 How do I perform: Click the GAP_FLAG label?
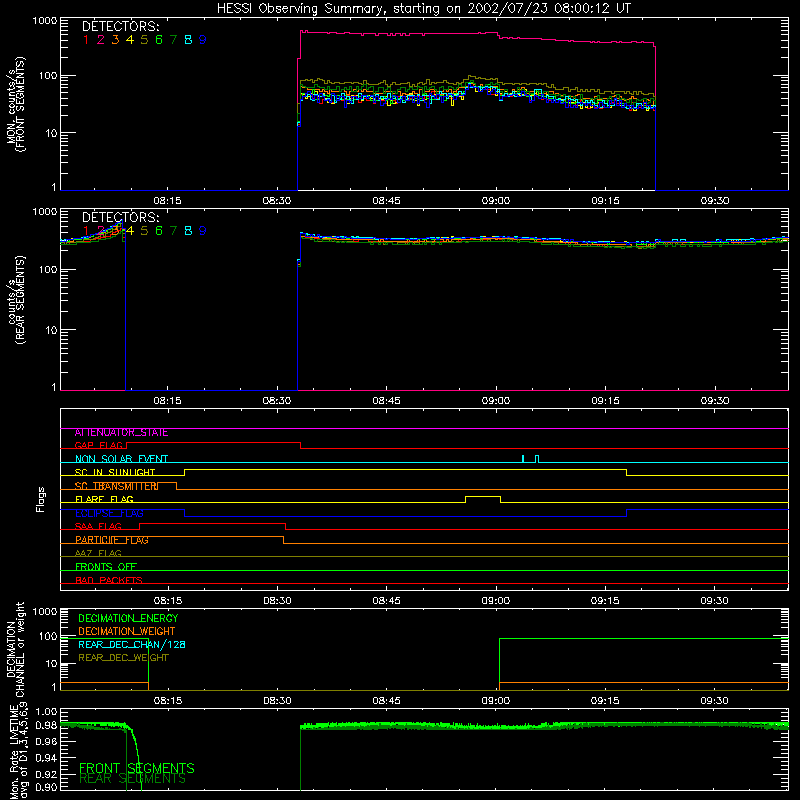click(99, 446)
